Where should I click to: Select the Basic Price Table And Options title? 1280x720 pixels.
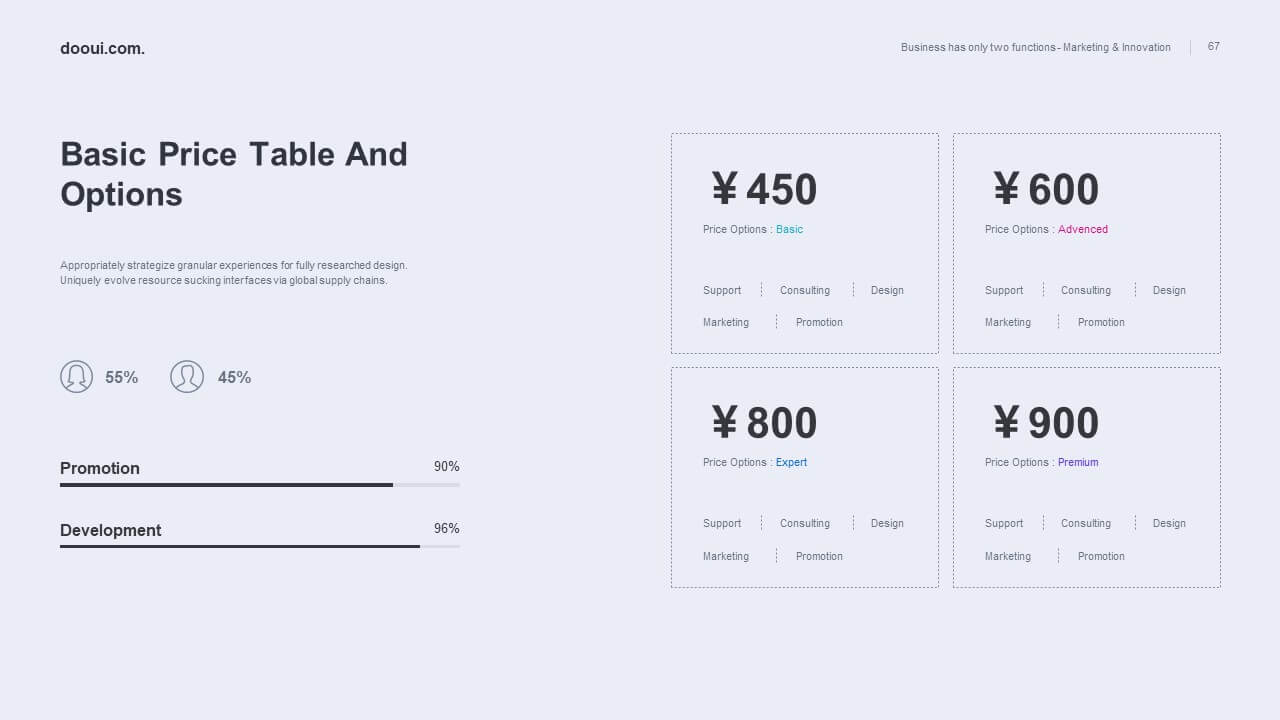point(234,174)
